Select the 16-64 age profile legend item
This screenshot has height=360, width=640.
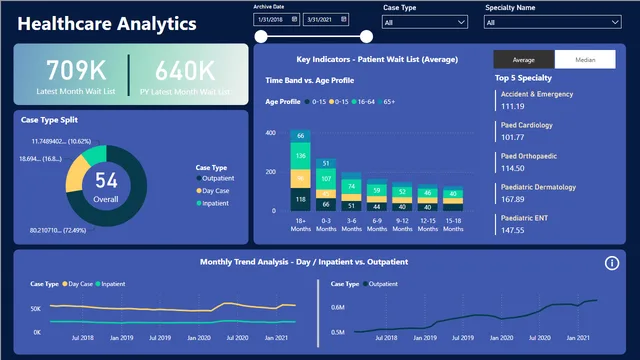(363, 102)
